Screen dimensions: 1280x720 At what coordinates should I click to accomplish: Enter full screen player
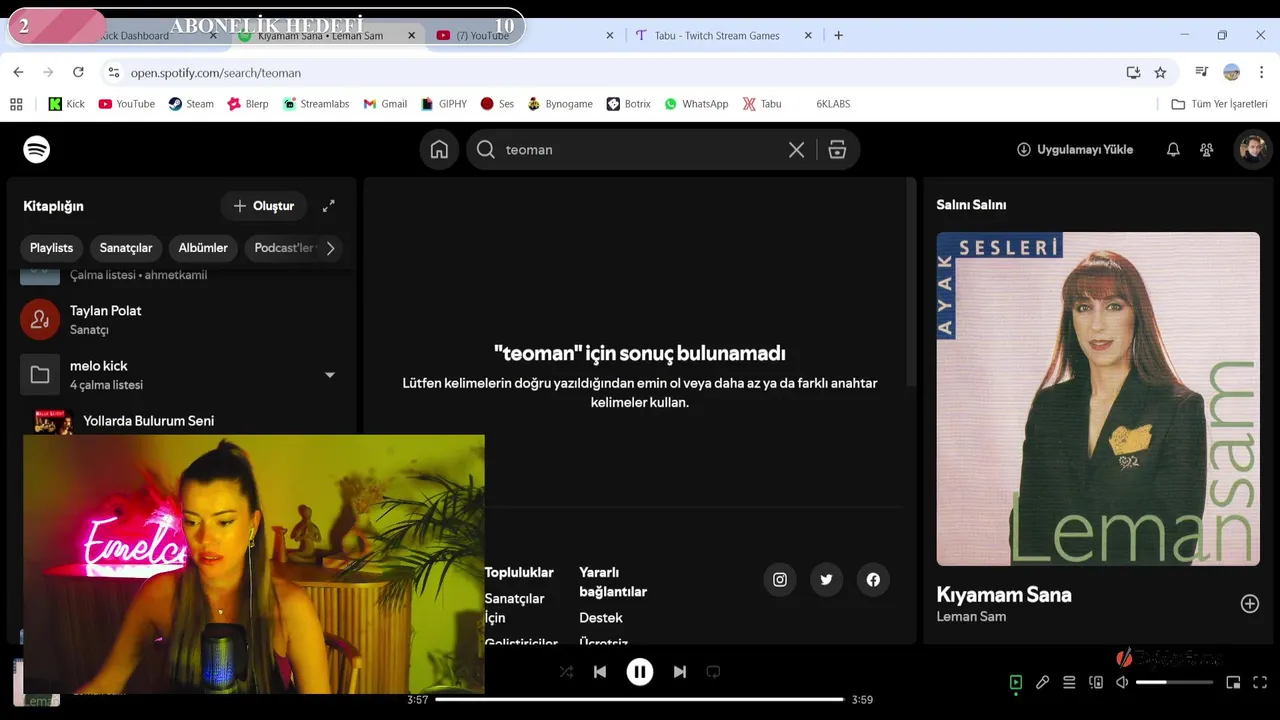tap(1260, 683)
